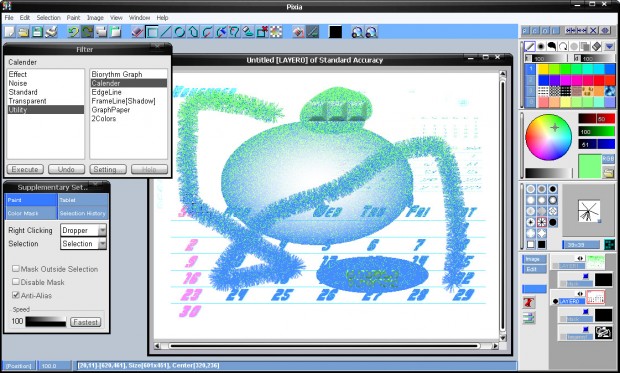Image resolution: width=620 pixels, height=373 pixels.
Task: Uncheck the Anti-Alias checkbox
Action: tap(16, 295)
